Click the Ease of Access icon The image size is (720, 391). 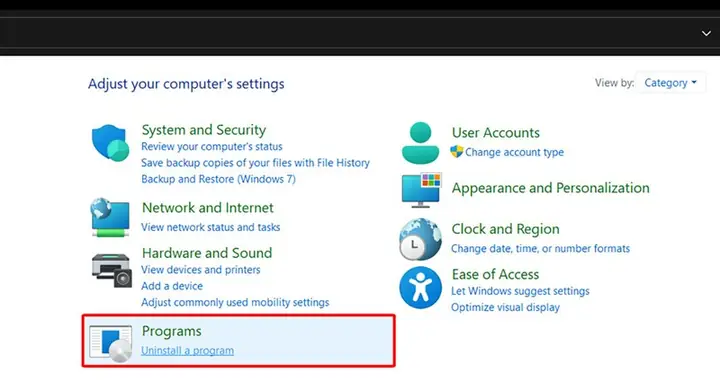(420, 287)
